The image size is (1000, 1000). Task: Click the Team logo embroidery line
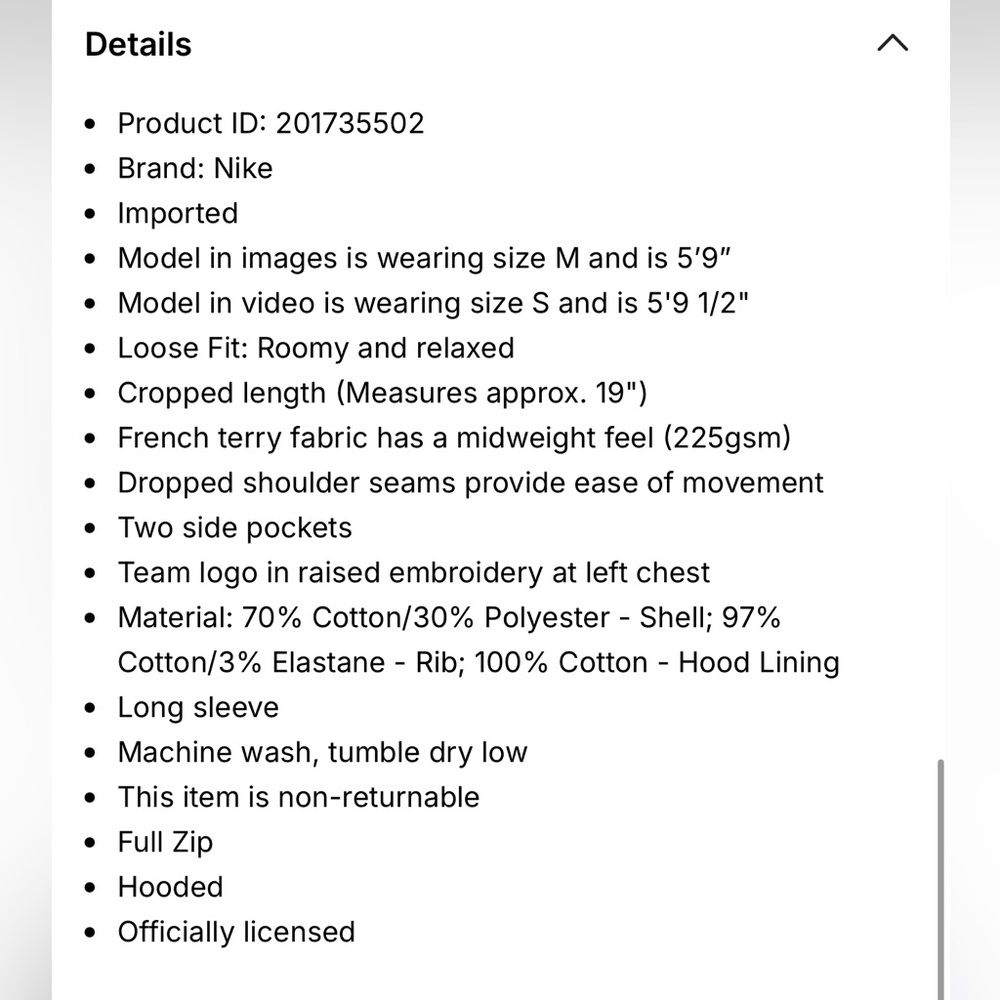click(x=414, y=573)
